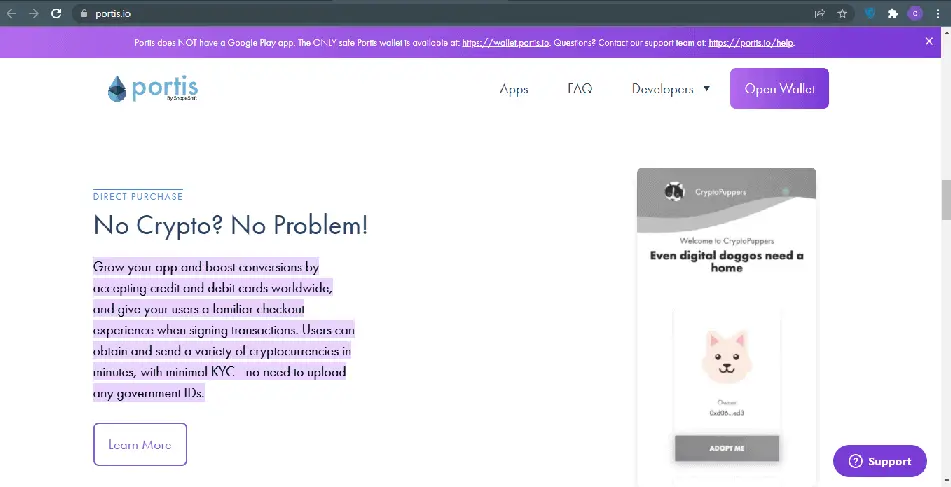Click the blue shield extension icon
This screenshot has height=487, width=951.
(x=870, y=13)
